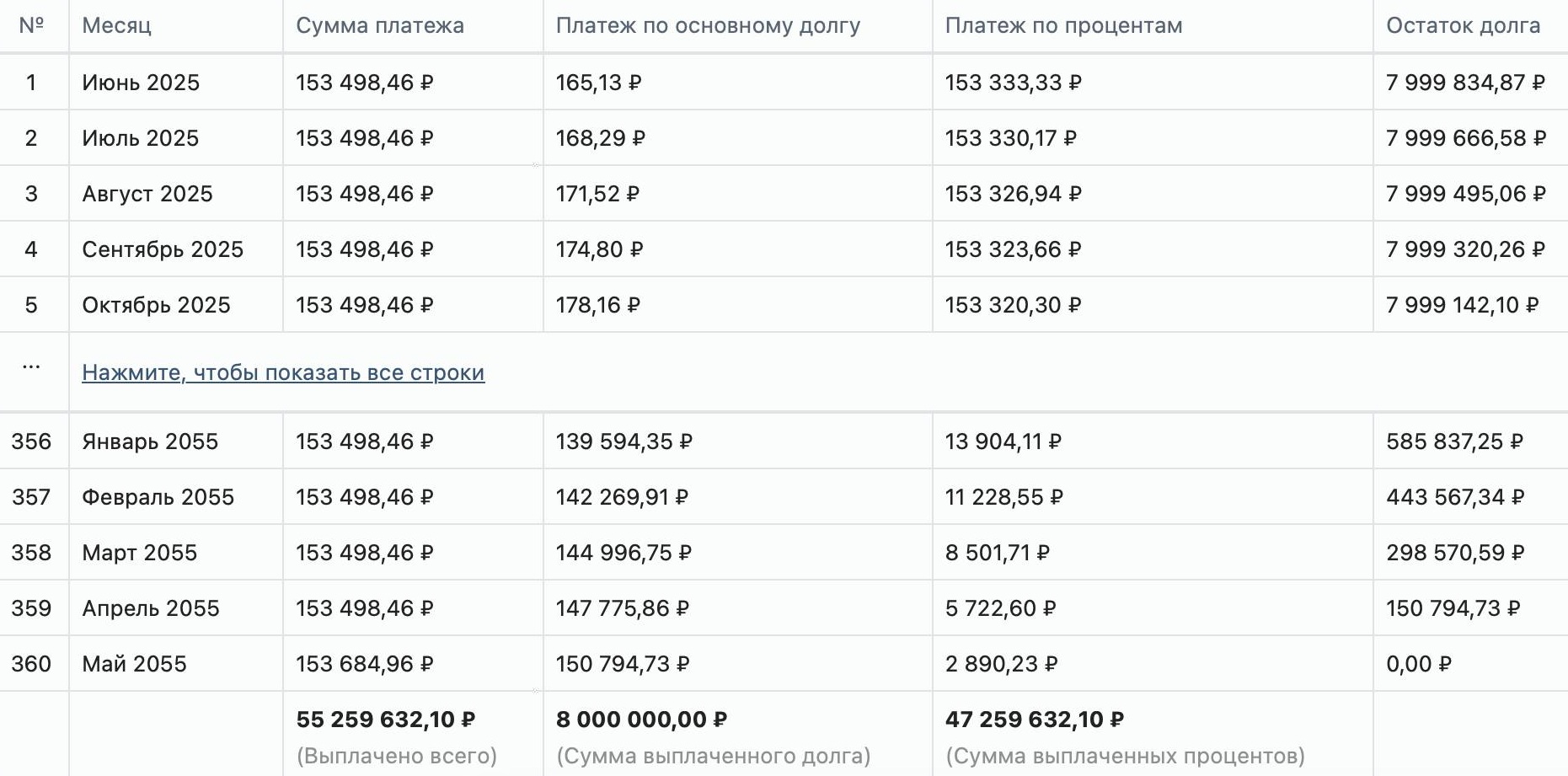Select remaining debt 298 570,59 ₽
The image size is (1568, 776).
(1456, 553)
